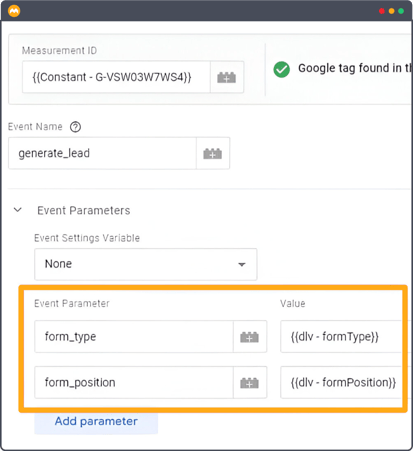
Task: Click variable picker icon beside Event Name
Action: click(x=213, y=153)
